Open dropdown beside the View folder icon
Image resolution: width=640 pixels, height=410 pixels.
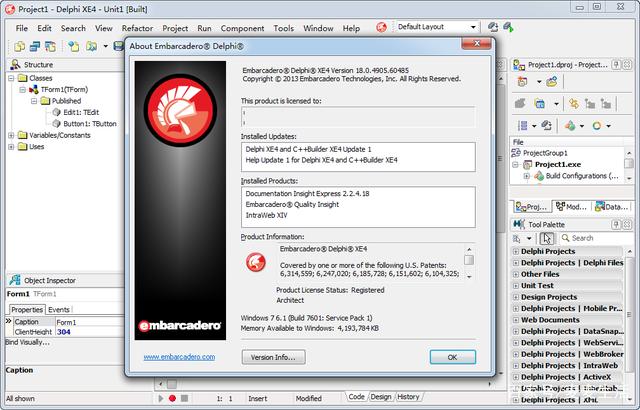[x=556, y=104]
